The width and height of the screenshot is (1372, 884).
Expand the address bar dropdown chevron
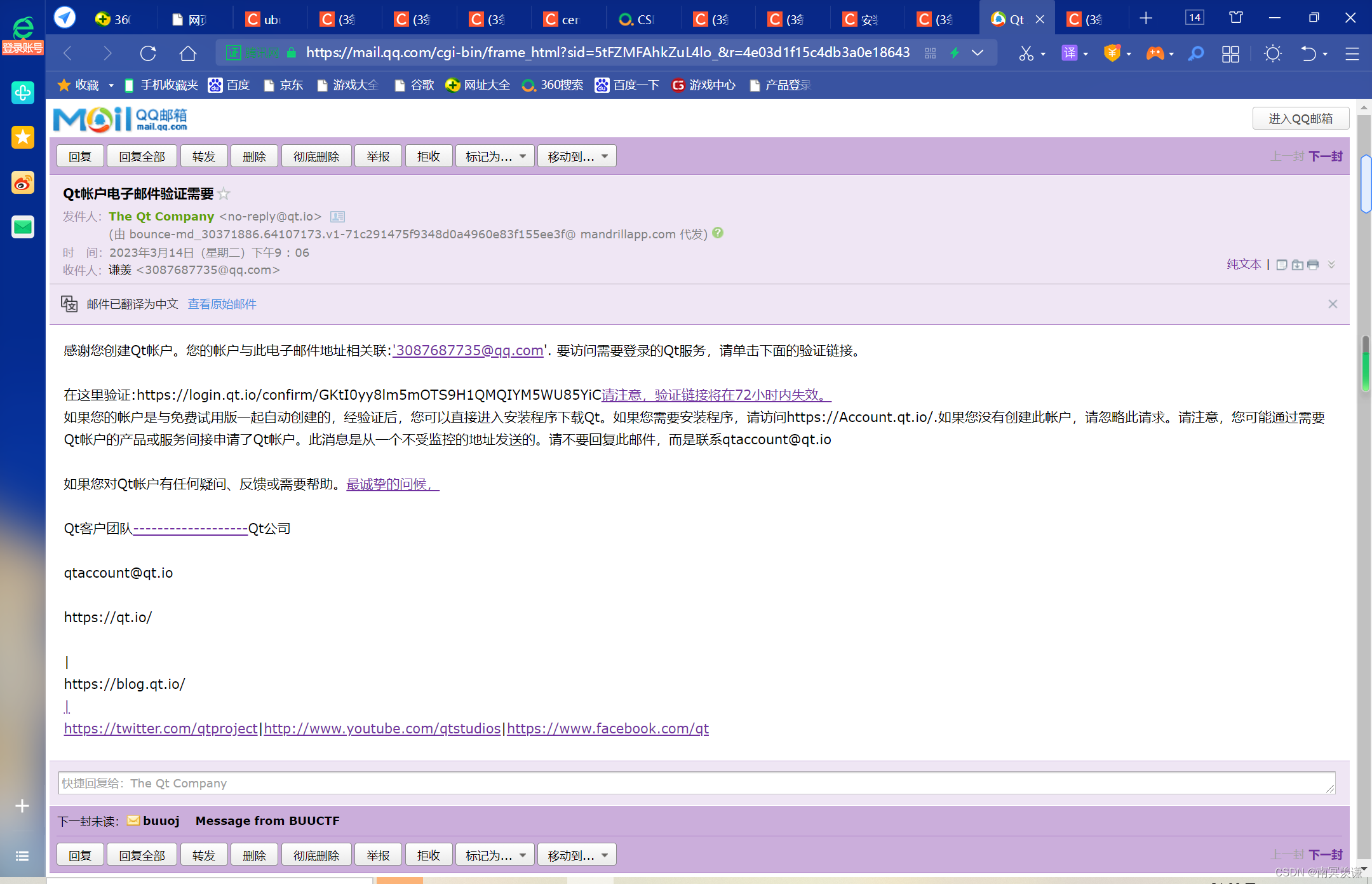[x=978, y=53]
